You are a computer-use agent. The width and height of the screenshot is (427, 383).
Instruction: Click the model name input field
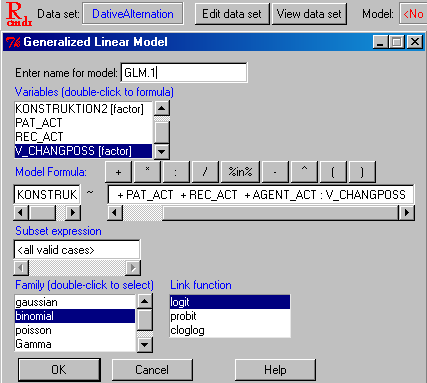(x=184, y=73)
